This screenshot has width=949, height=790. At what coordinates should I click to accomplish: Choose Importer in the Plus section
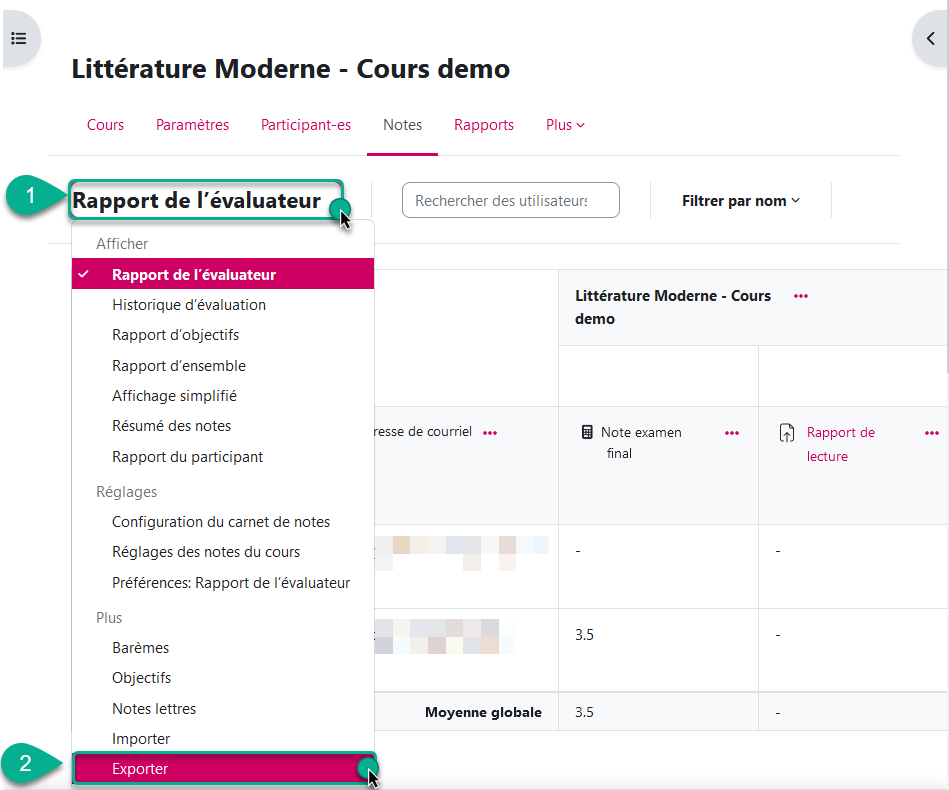coord(141,739)
